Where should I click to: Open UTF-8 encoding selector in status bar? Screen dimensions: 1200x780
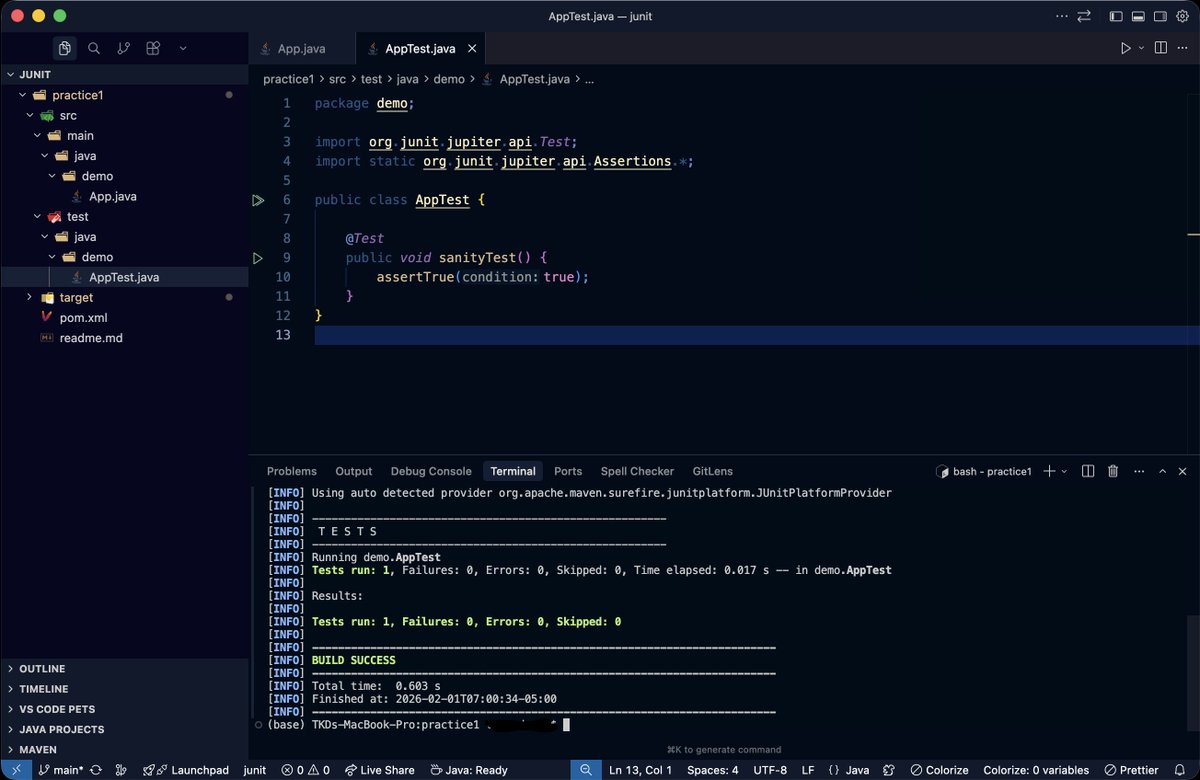pyautogui.click(x=769, y=770)
